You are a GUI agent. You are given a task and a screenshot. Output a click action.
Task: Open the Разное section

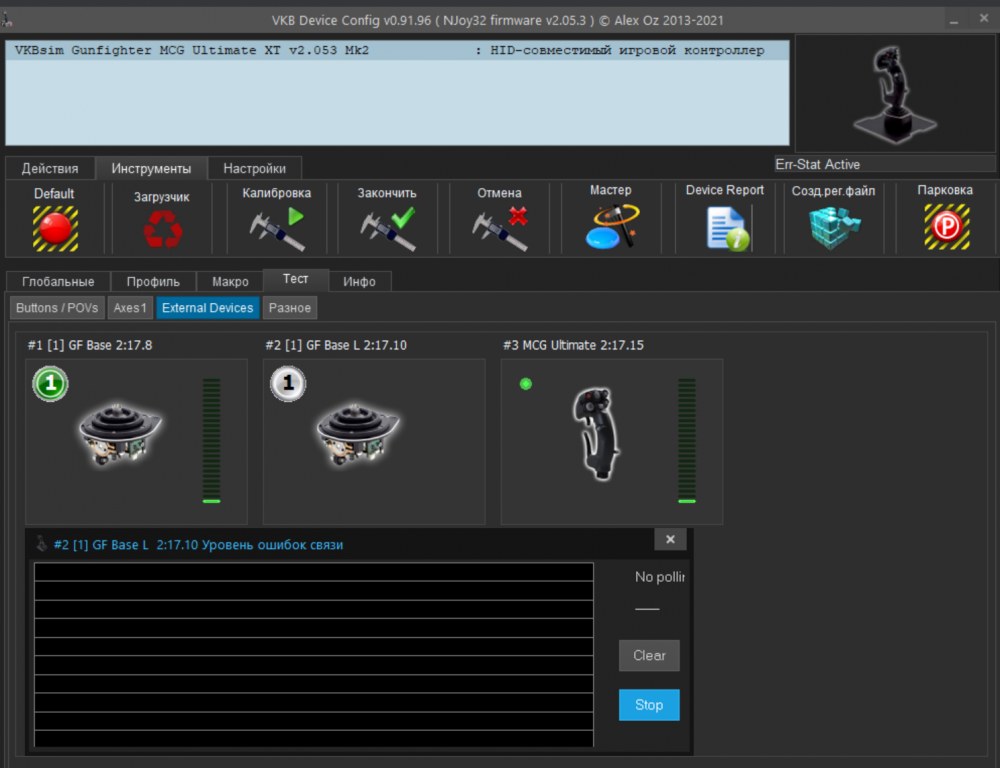coord(289,308)
